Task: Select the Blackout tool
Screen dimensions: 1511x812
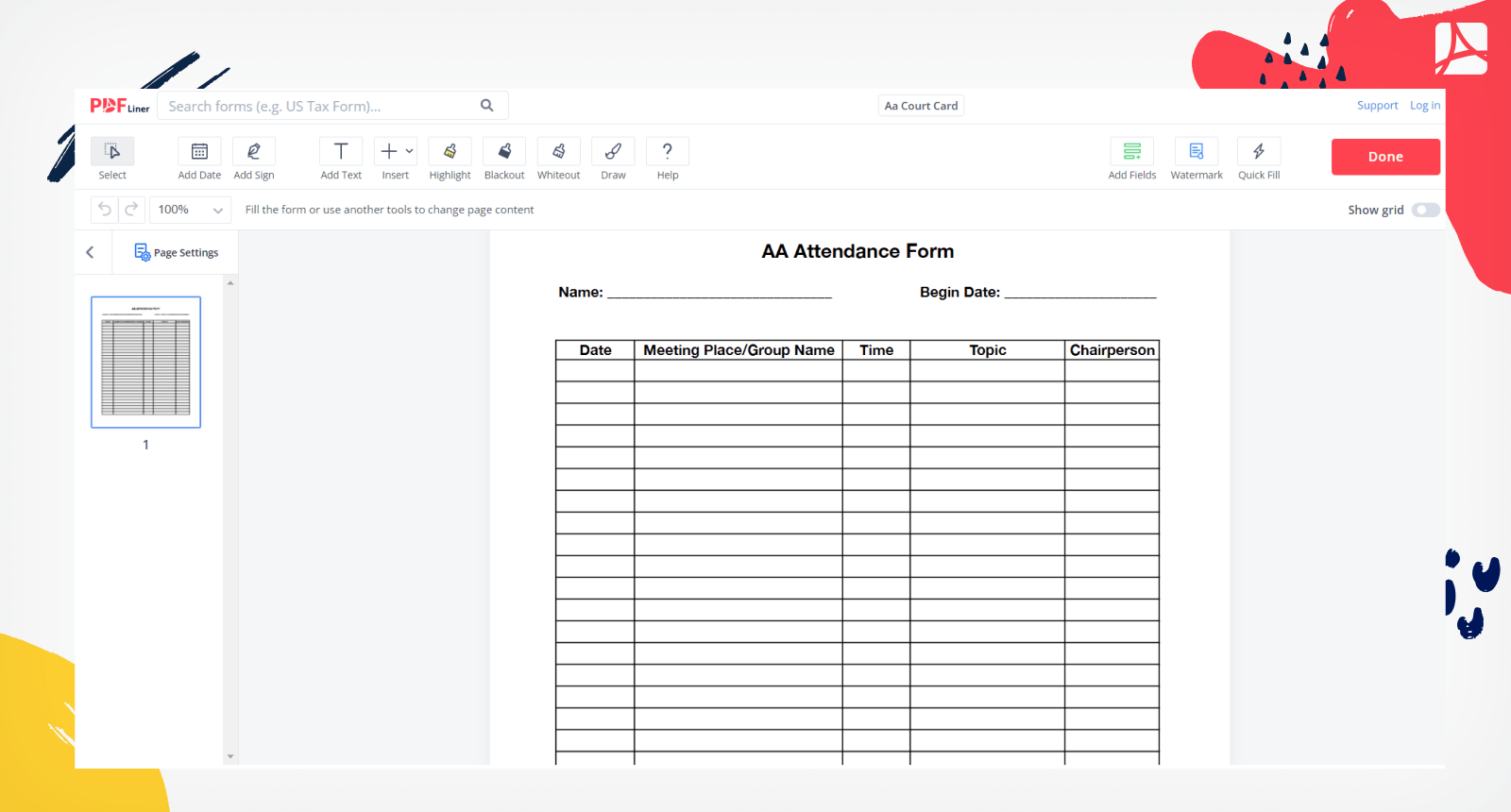Action: 504,152
